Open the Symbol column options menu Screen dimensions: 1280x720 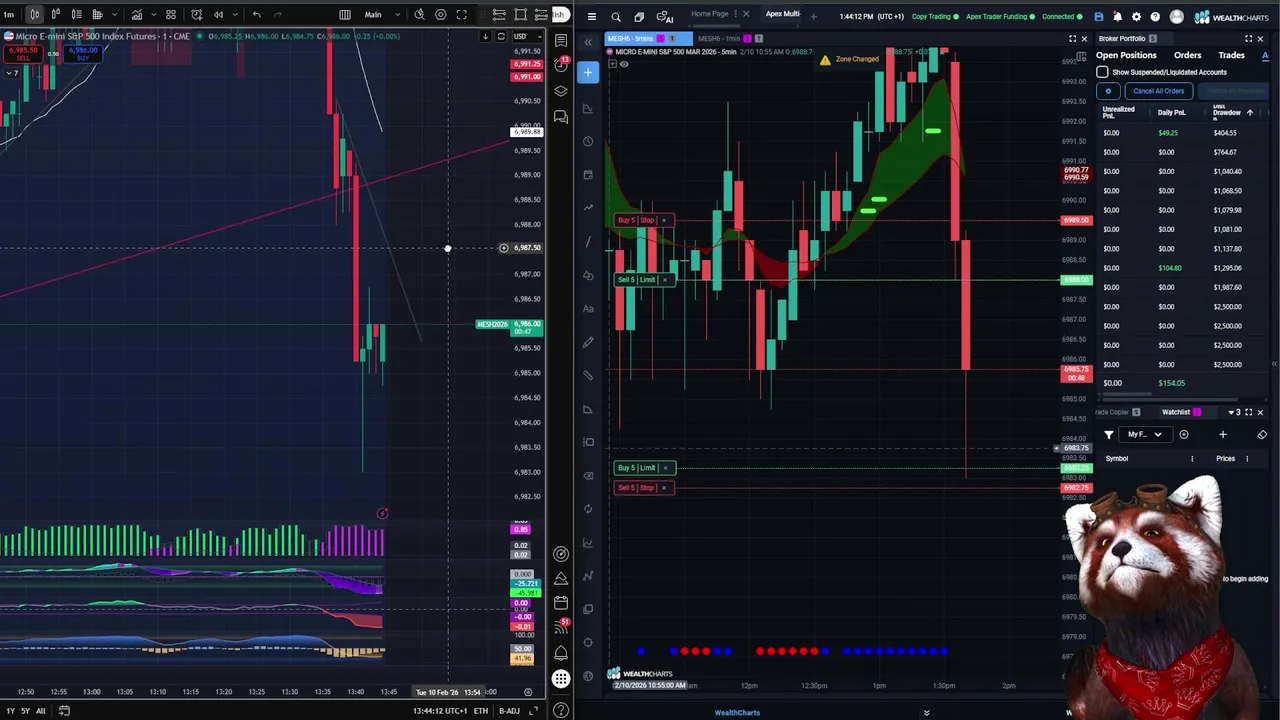1192,459
